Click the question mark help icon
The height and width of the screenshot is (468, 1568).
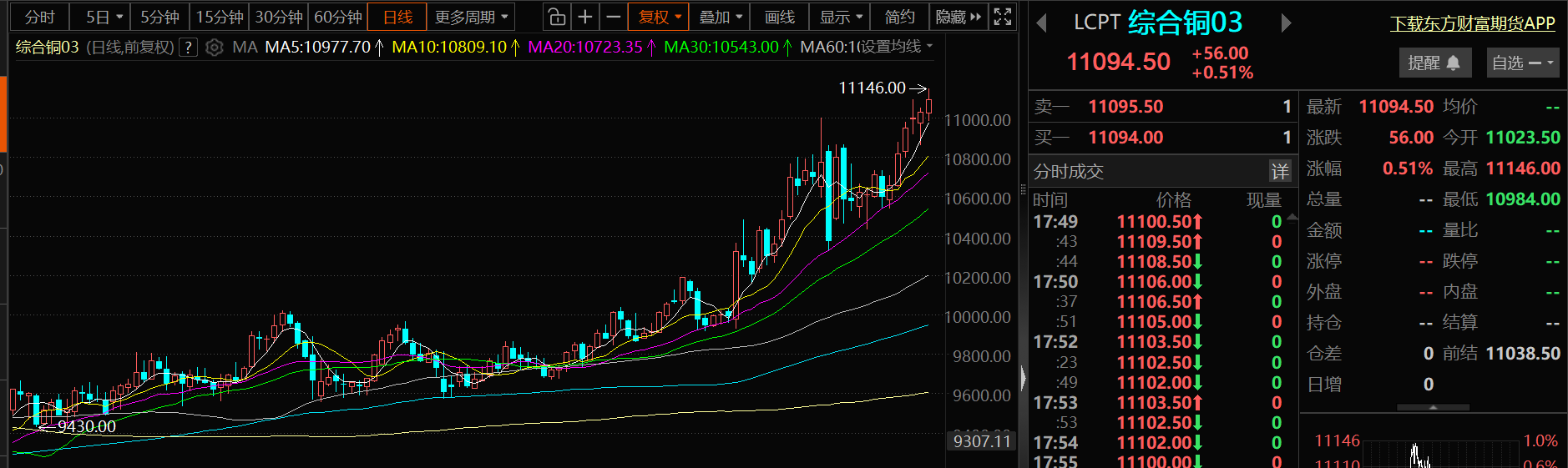pos(190,48)
